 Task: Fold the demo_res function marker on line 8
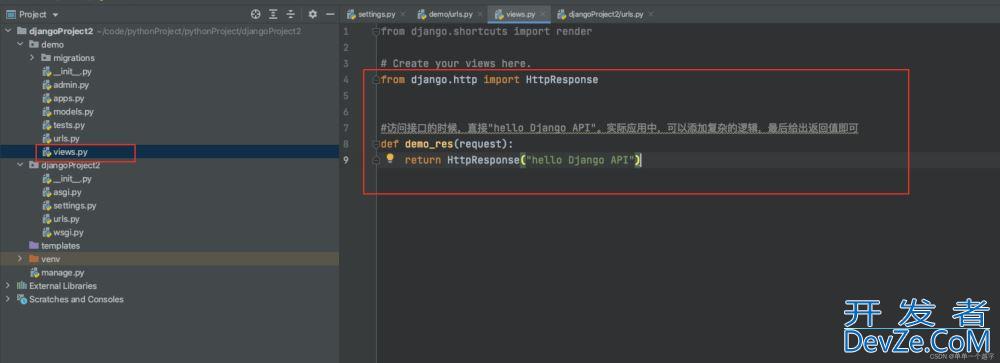click(376, 144)
